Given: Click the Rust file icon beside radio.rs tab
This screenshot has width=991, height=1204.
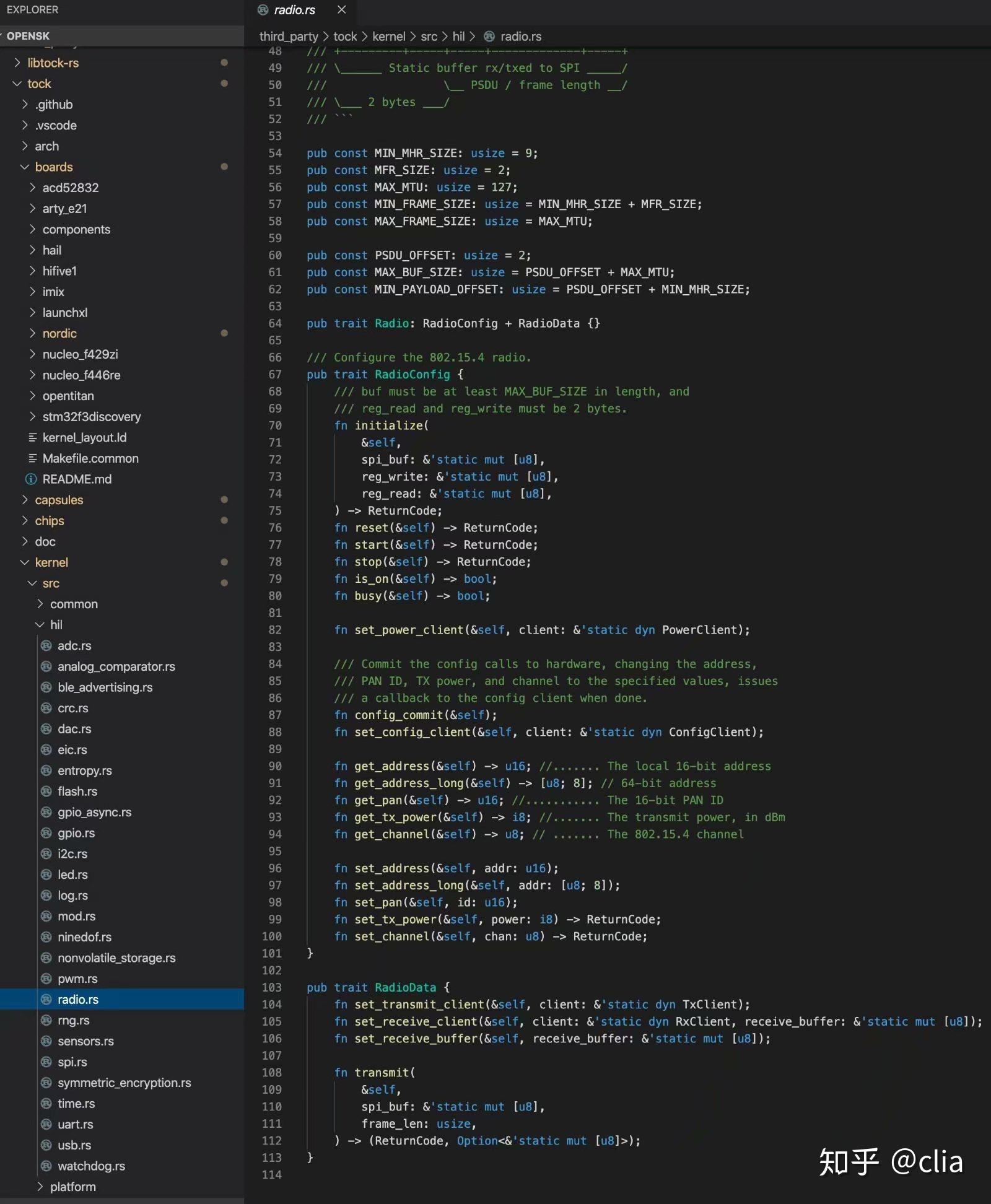Looking at the screenshot, I should tap(264, 10).
